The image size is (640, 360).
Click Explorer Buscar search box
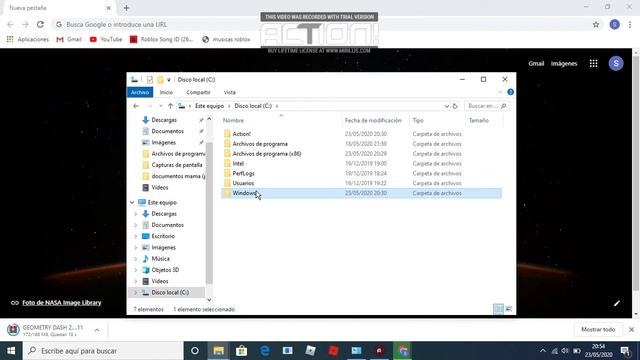487,106
